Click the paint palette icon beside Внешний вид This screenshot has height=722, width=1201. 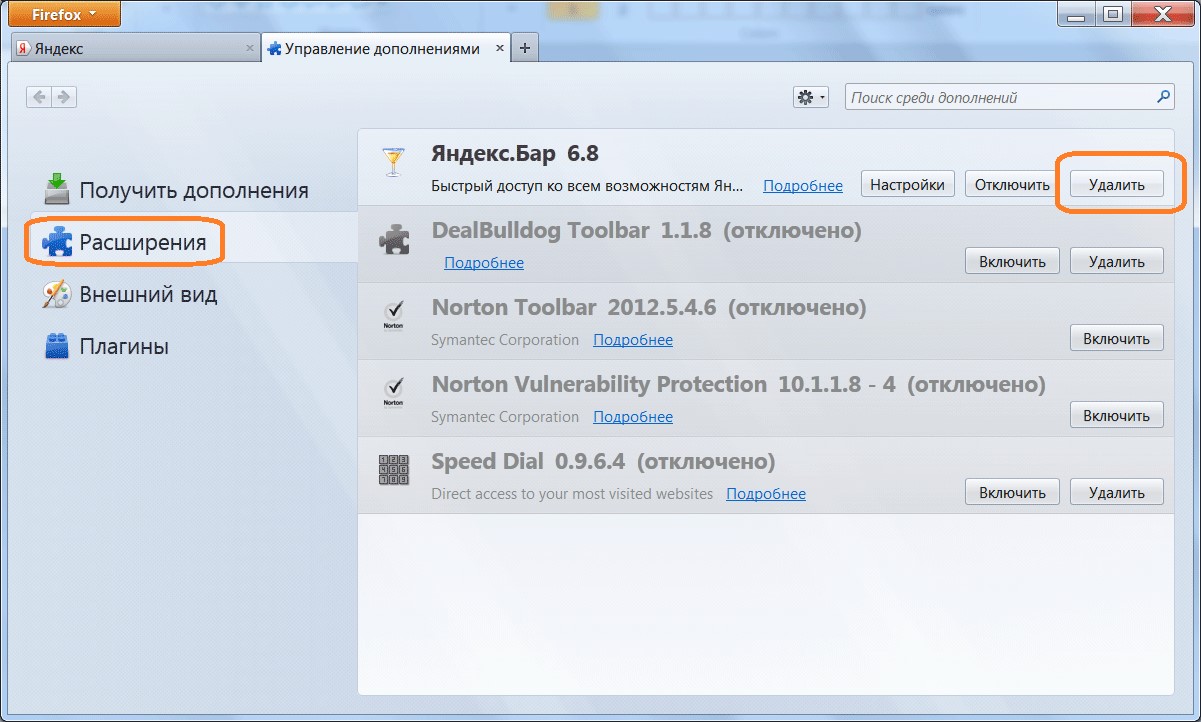(57, 294)
